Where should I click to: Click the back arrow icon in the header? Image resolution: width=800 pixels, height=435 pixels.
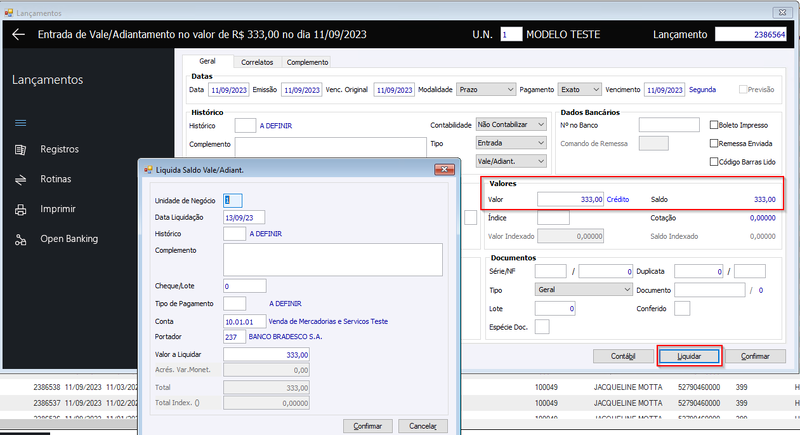pyautogui.click(x=18, y=35)
